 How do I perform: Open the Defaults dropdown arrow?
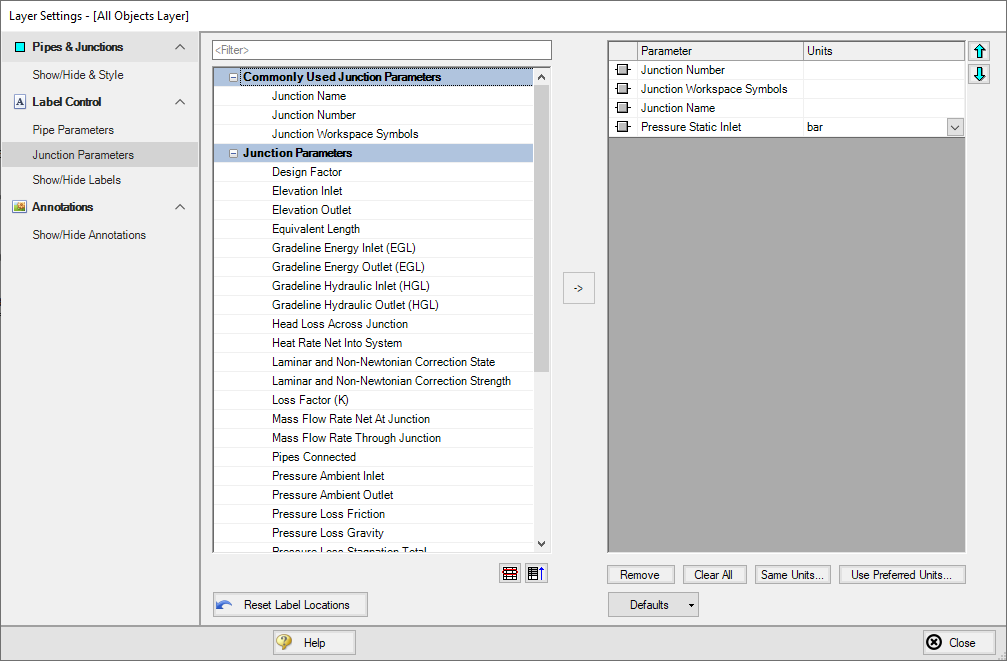(x=690, y=605)
